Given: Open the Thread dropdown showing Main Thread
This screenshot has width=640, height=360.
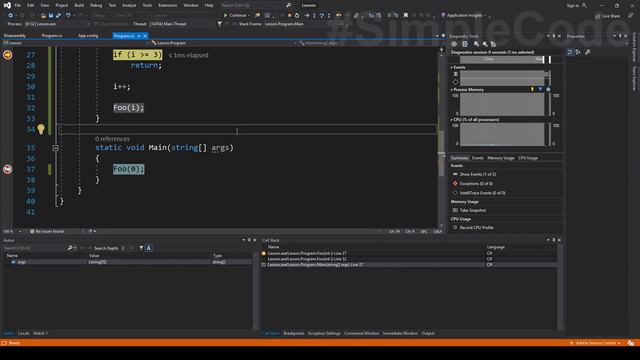Looking at the screenshot, I should point(182,24).
